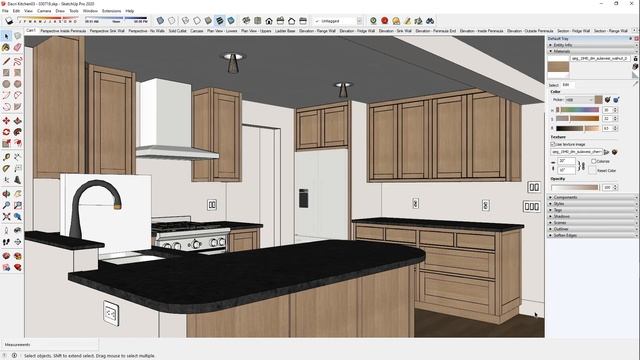
Task: Choose the Eraser tool
Action: pos(18,48)
